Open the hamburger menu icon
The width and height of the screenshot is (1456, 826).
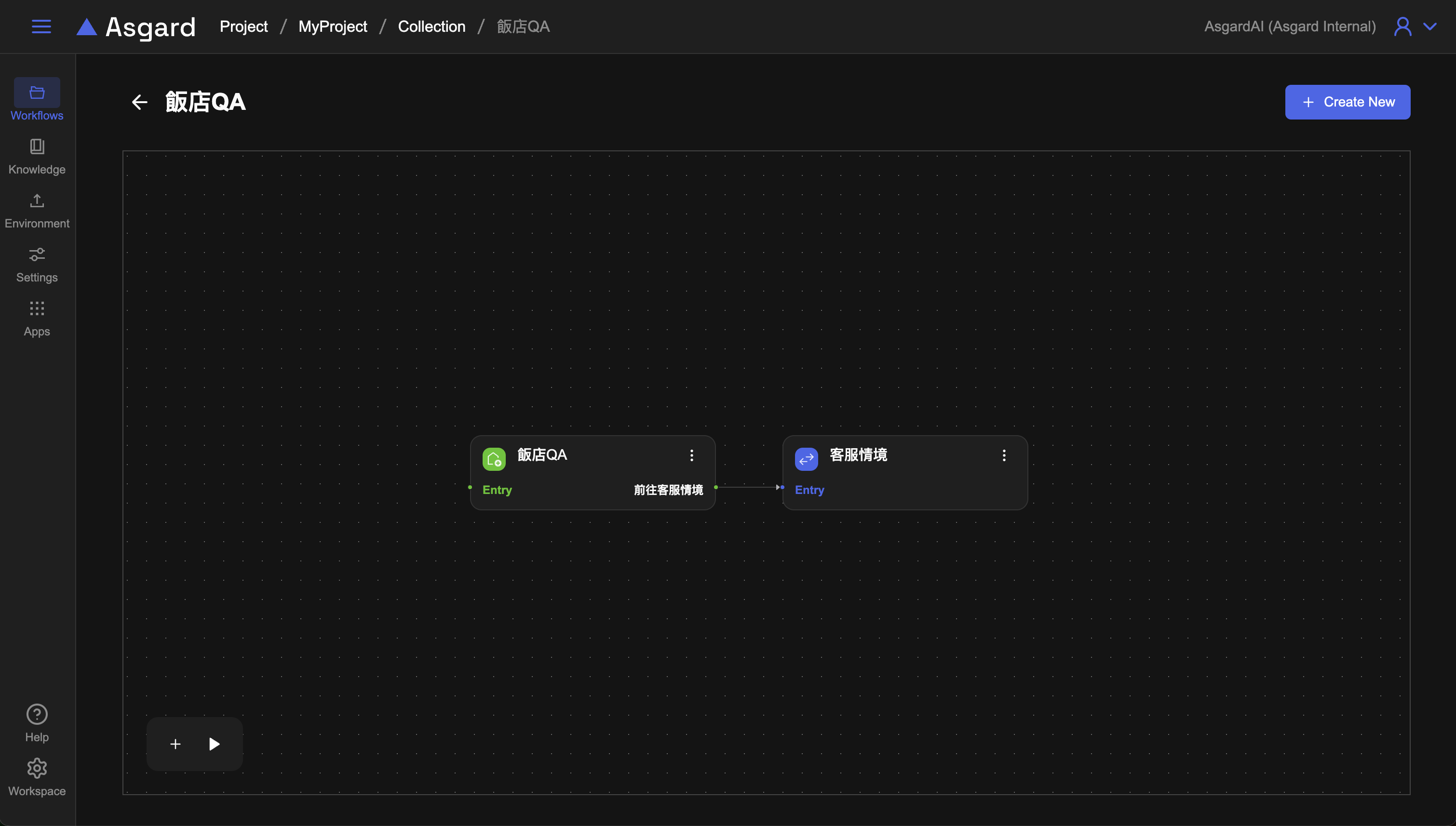[41, 27]
